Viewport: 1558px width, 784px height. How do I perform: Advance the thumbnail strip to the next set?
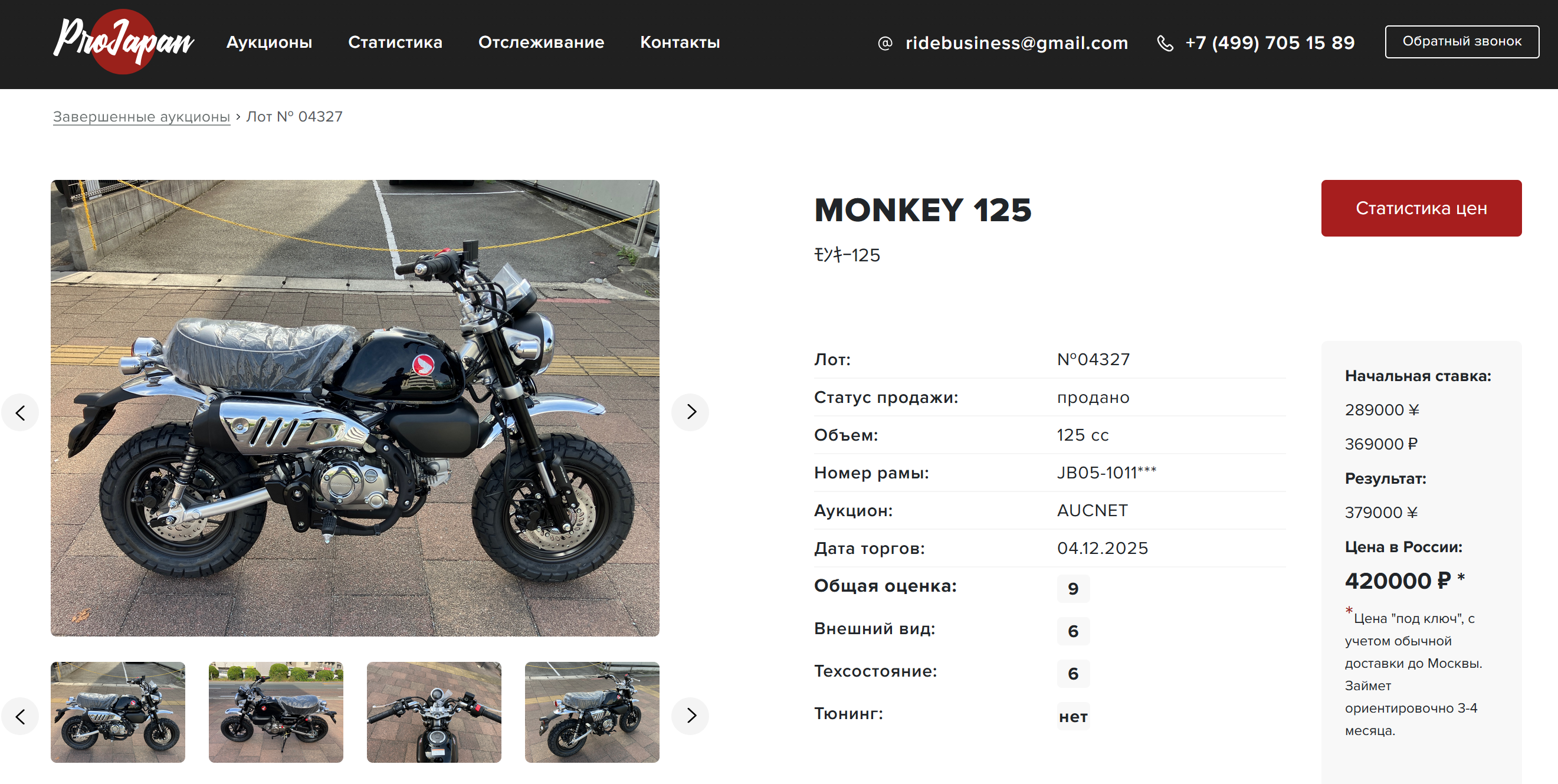[690, 716]
